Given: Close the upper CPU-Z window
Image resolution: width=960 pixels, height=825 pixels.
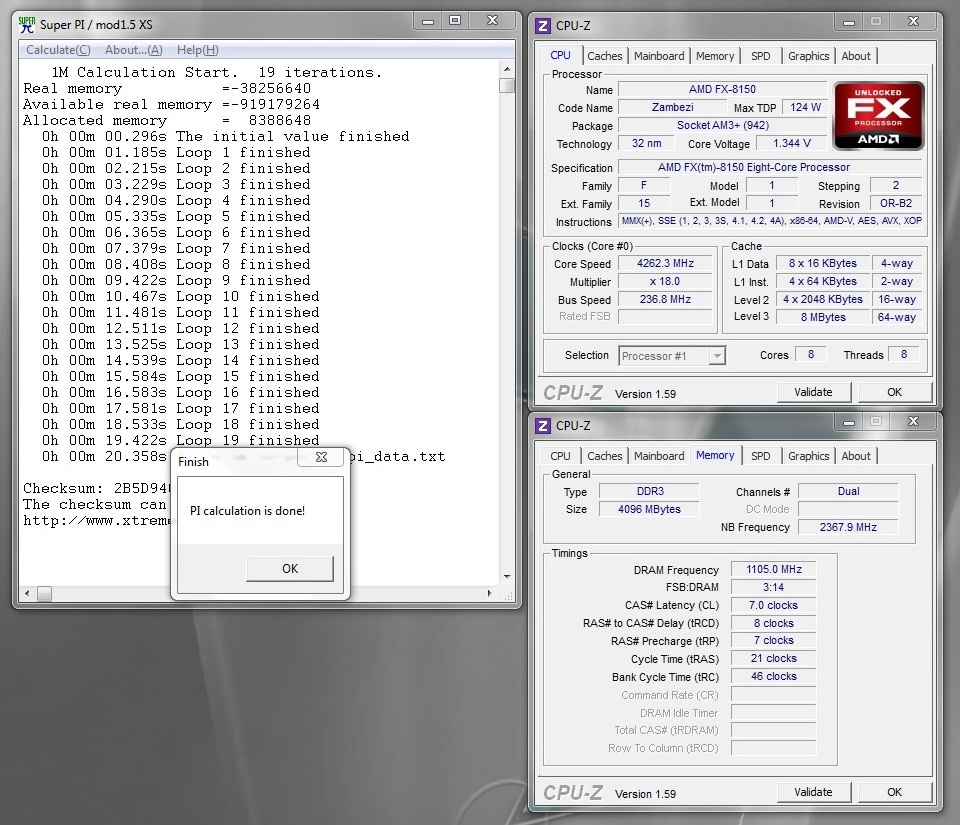Looking at the screenshot, I should pos(913,22).
